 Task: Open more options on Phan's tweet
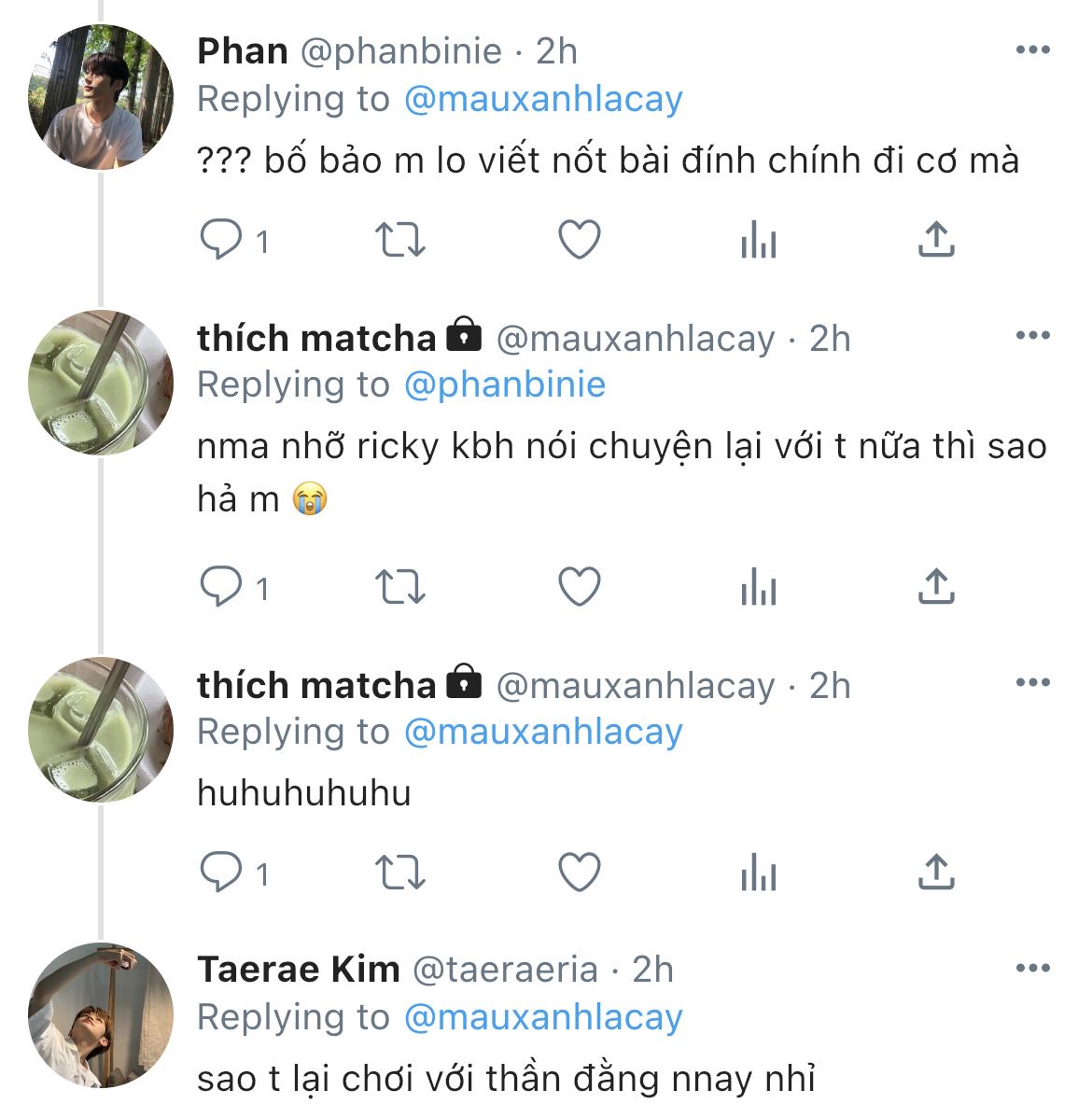coord(1032,50)
